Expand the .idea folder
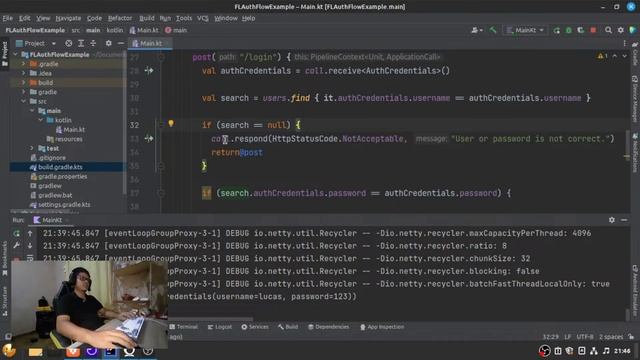The height and width of the screenshot is (360, 640). 24,73
